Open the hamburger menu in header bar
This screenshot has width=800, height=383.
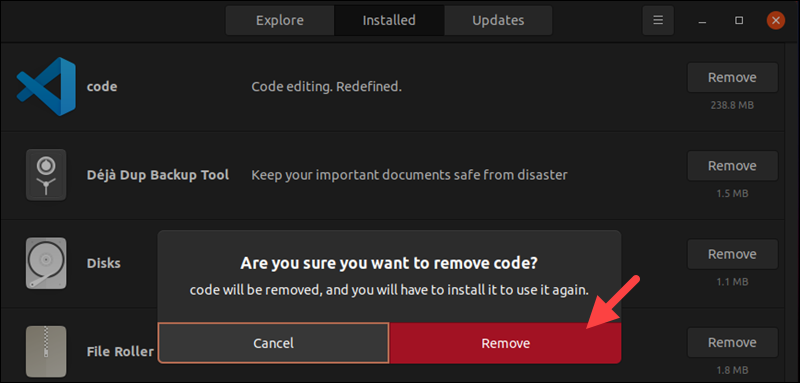(x=658, y=20)
